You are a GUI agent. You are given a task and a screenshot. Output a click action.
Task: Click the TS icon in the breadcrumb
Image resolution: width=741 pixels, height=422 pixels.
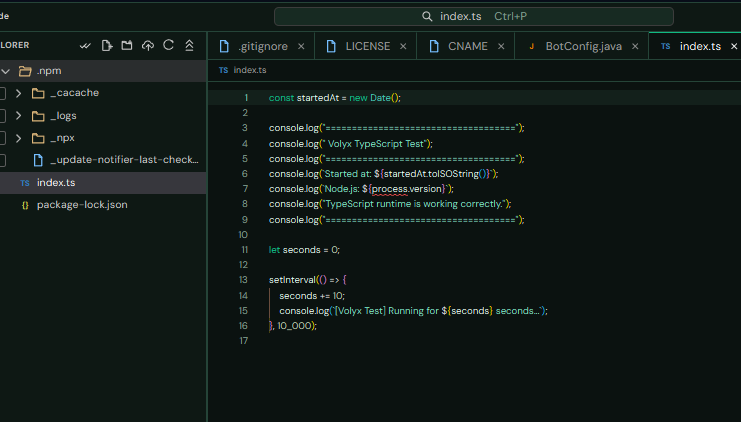click(224, 70)
